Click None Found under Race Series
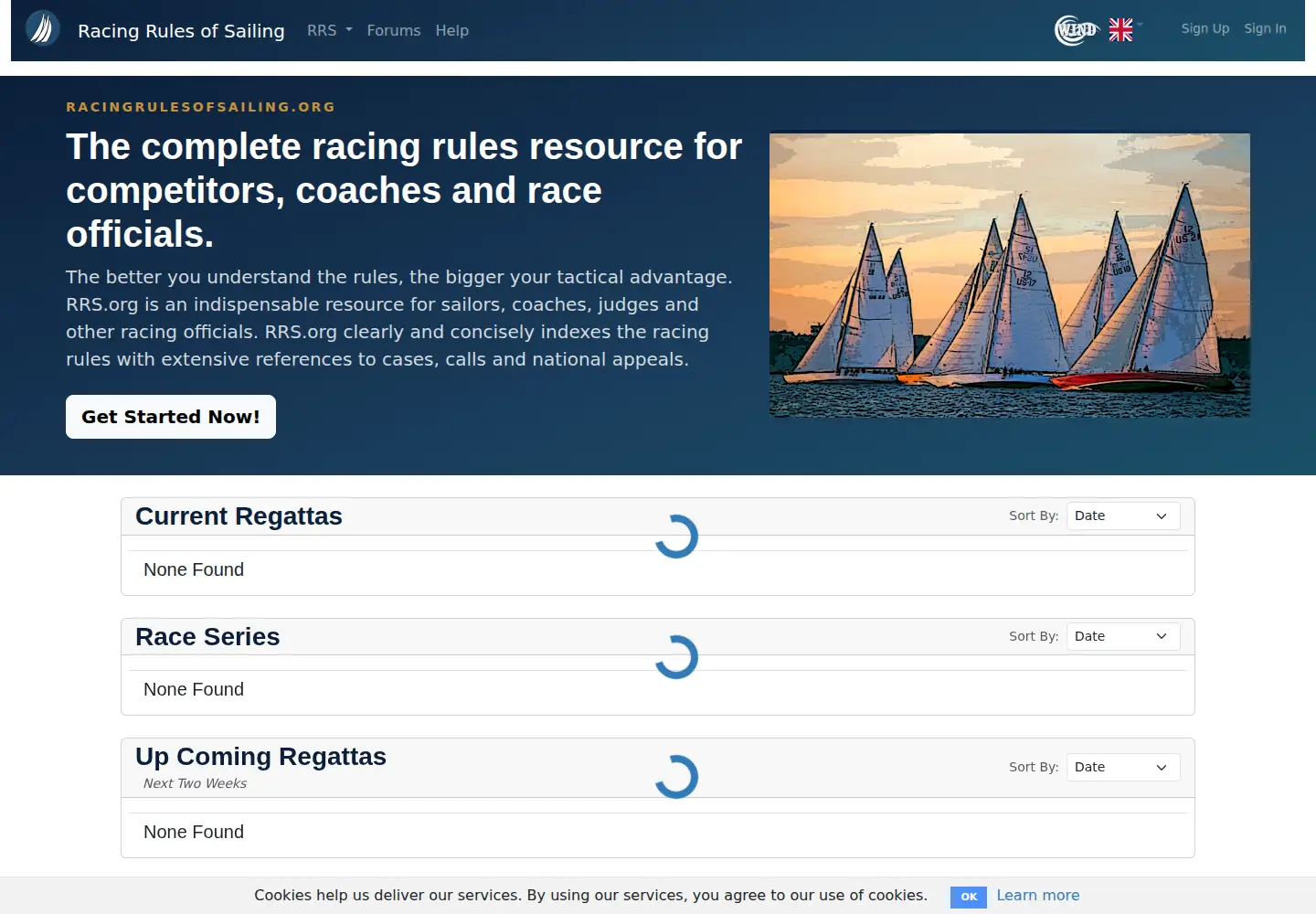This screenshot has width=1316, height=914. pyautogui.click(x=194, y=689)
